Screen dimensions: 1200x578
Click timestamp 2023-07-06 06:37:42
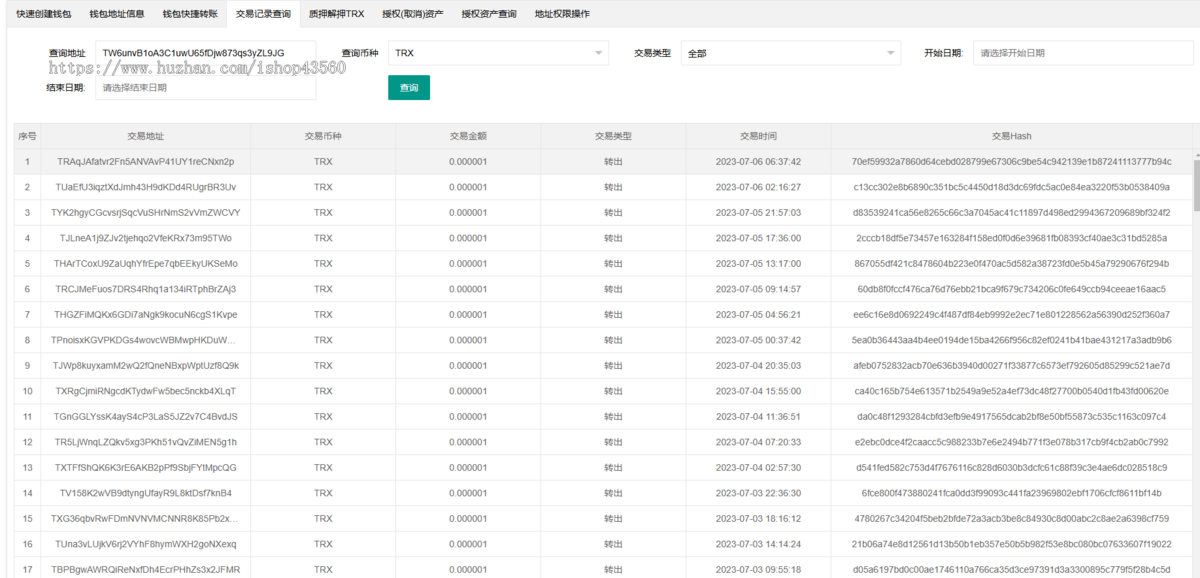(758, 161)
